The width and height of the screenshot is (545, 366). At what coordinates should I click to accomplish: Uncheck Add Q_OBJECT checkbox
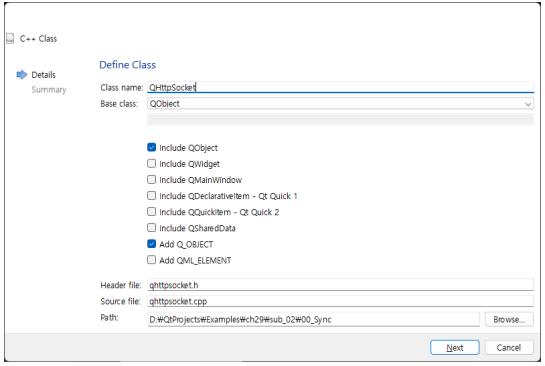[151, 244]
